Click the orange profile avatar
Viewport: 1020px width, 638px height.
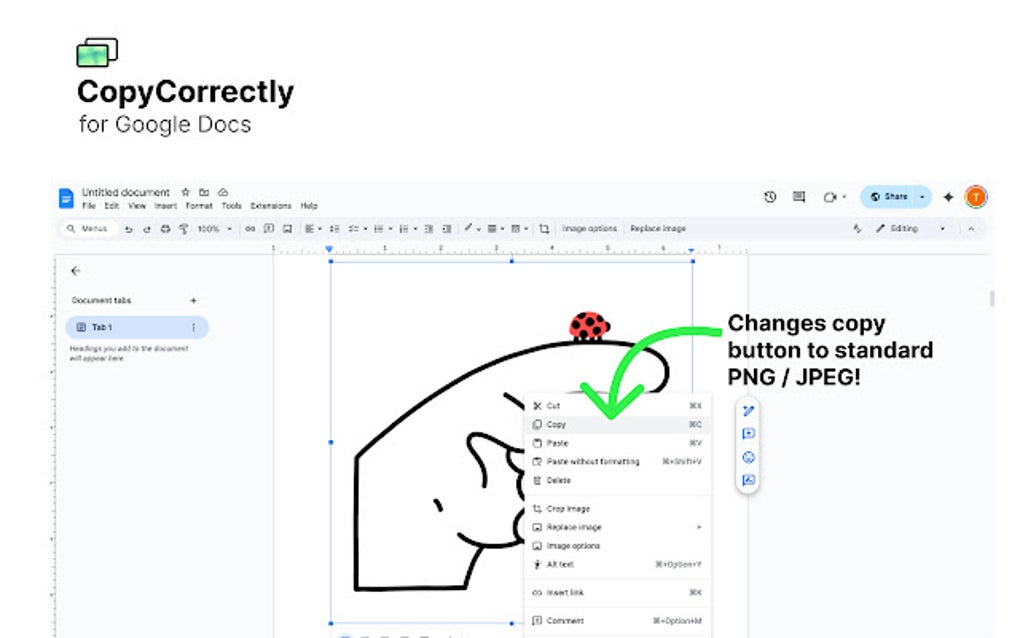click(975, 197)
